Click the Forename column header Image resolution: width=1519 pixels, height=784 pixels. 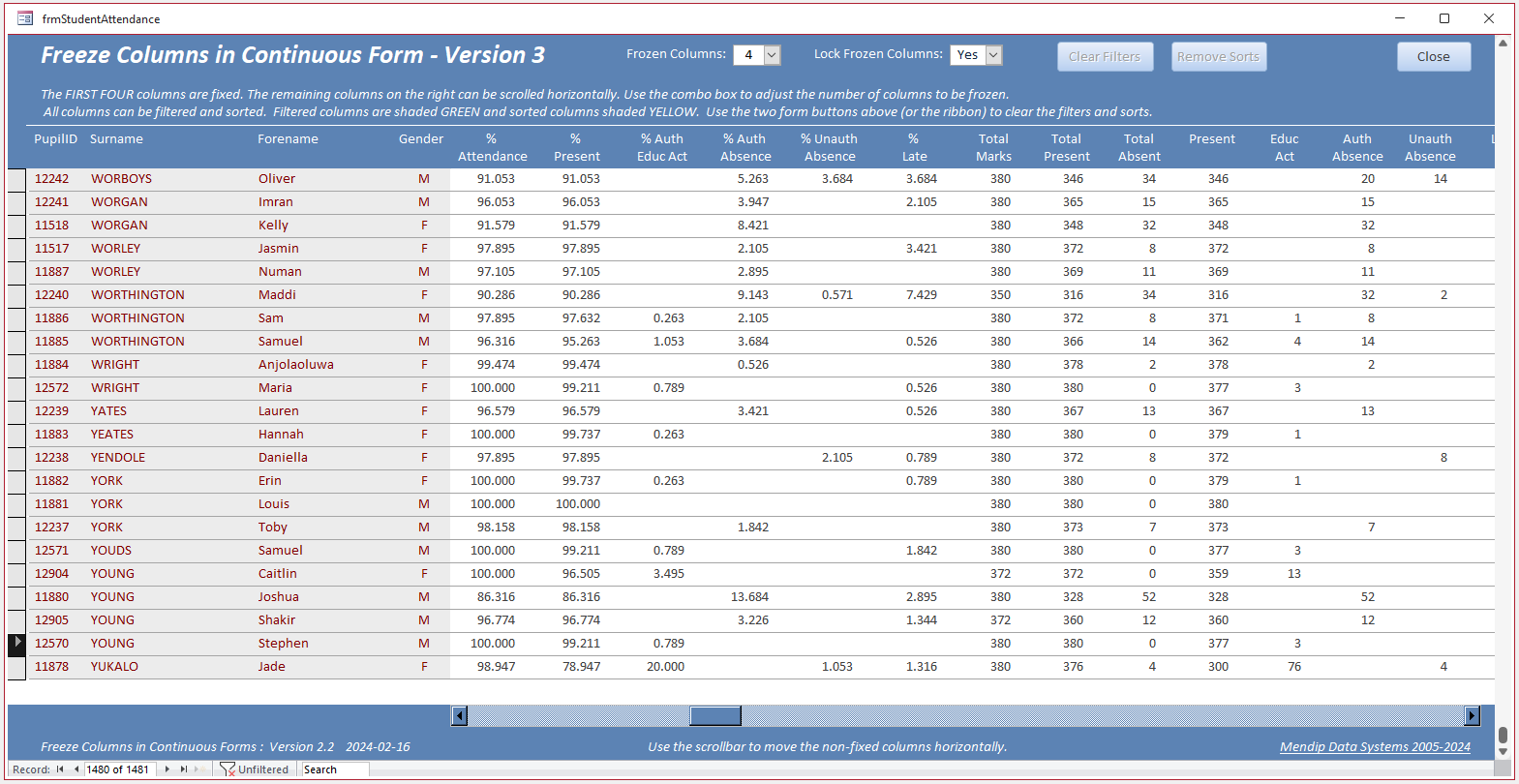click(288, 139)
